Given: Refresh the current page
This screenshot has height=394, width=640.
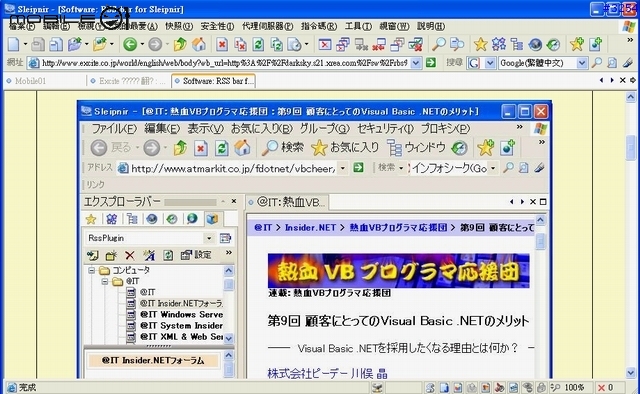Looking at the screenshot, I should [x=258, y=44].
